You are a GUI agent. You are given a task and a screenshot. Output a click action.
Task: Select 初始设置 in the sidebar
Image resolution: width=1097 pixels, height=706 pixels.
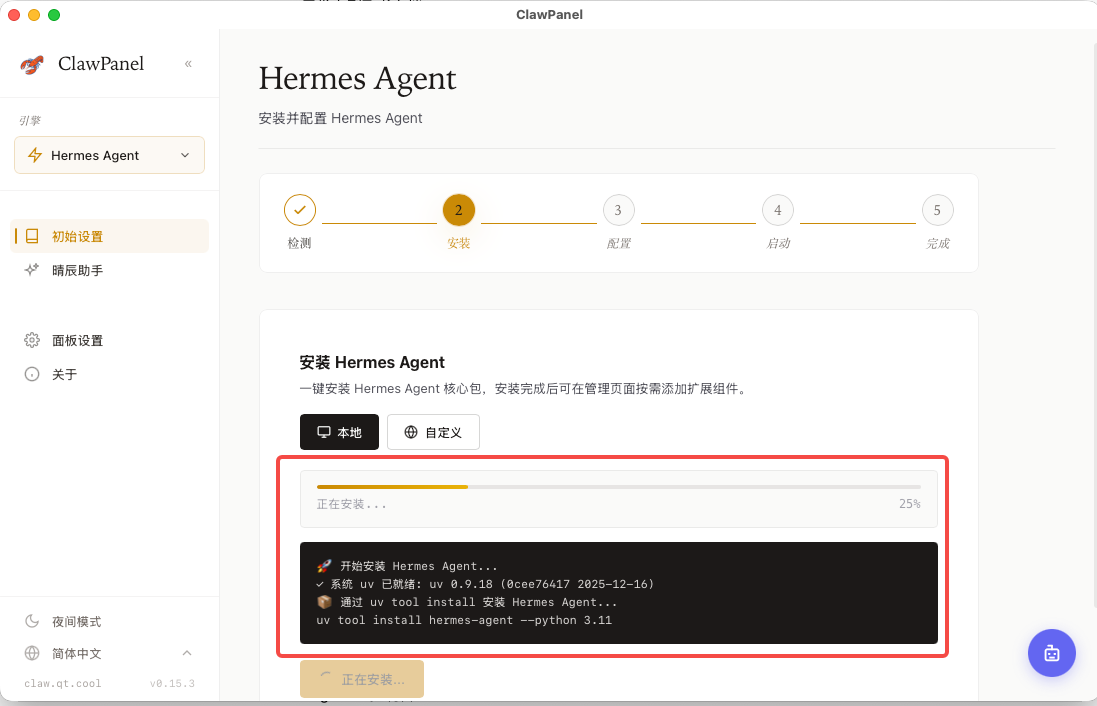click(110, 236)
